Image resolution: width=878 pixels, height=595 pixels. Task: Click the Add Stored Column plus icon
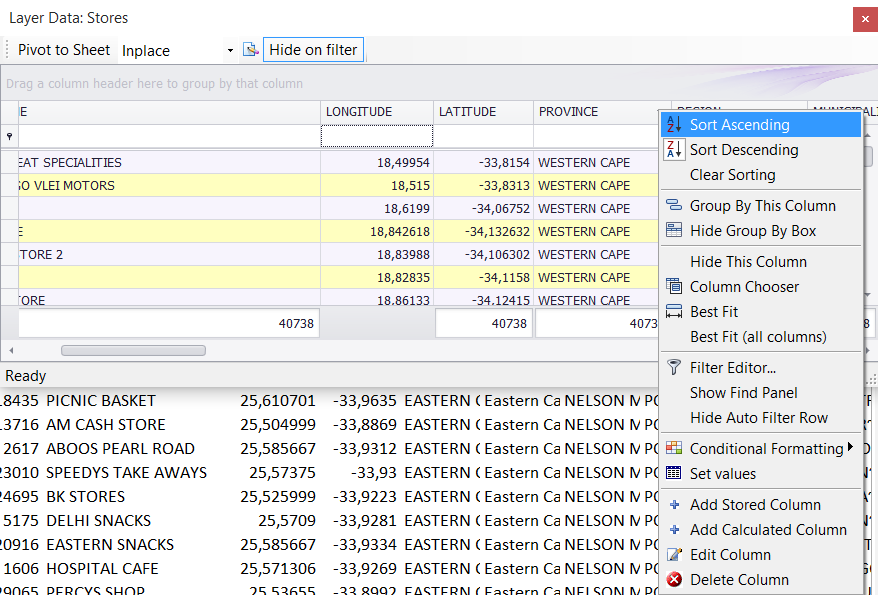point(674,504)
